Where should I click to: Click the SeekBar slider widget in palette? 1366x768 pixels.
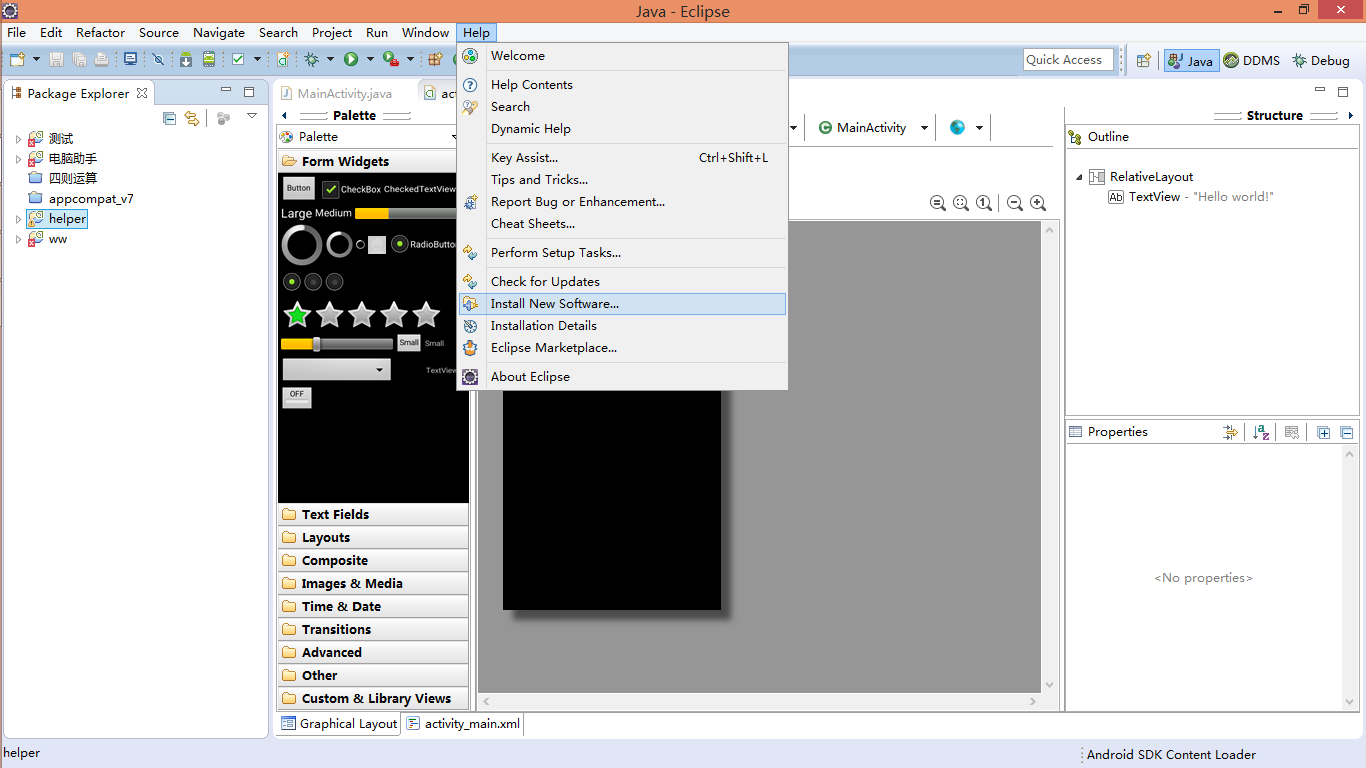[336, 344]
